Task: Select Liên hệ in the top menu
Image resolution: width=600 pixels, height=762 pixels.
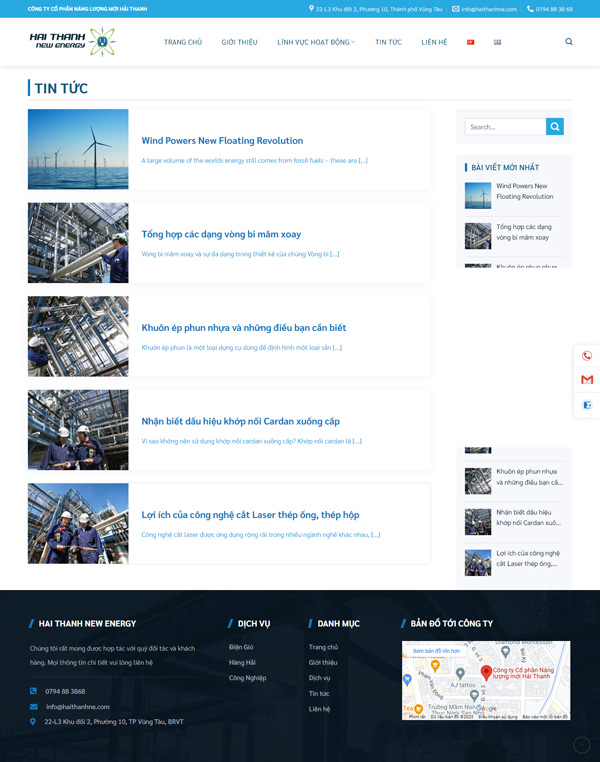Action: [x=434, y=42]
